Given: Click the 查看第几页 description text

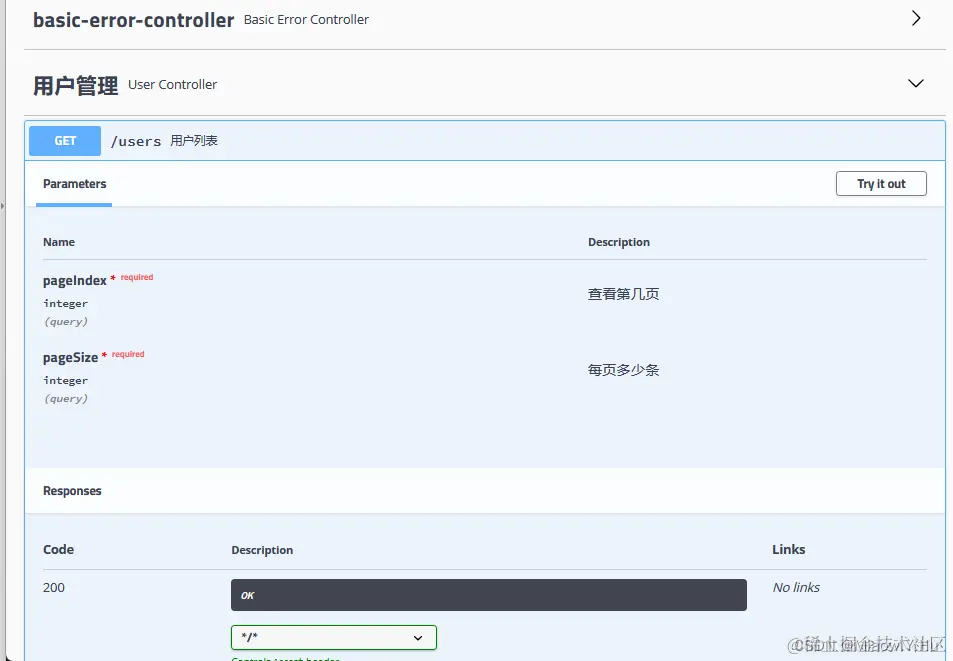Looking at the screenshot, I should click(x=624, y=294).
